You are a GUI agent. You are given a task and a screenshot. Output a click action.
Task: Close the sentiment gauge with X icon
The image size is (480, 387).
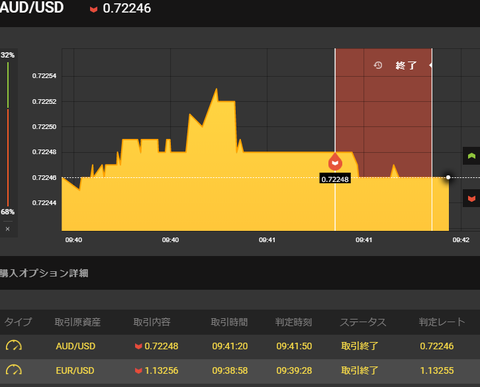coord(8,229)
